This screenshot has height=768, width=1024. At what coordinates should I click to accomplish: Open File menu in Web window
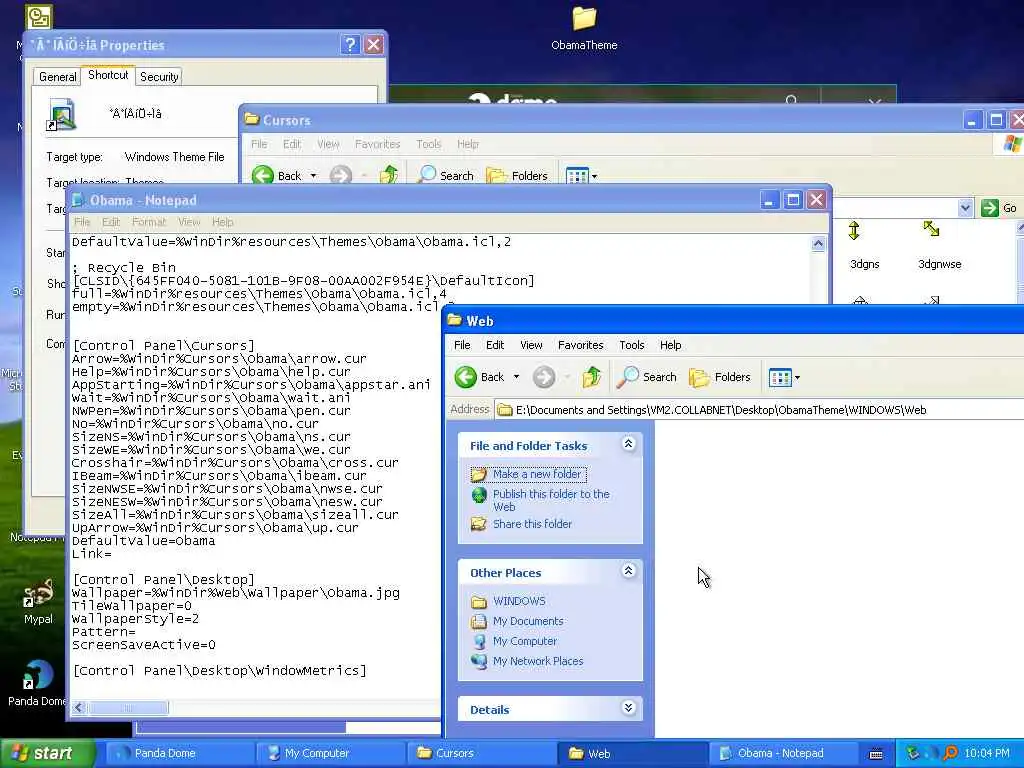click(462, 345)
